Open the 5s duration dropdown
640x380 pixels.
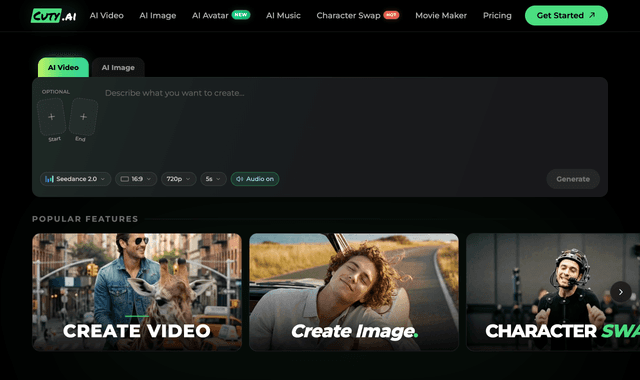213,179
